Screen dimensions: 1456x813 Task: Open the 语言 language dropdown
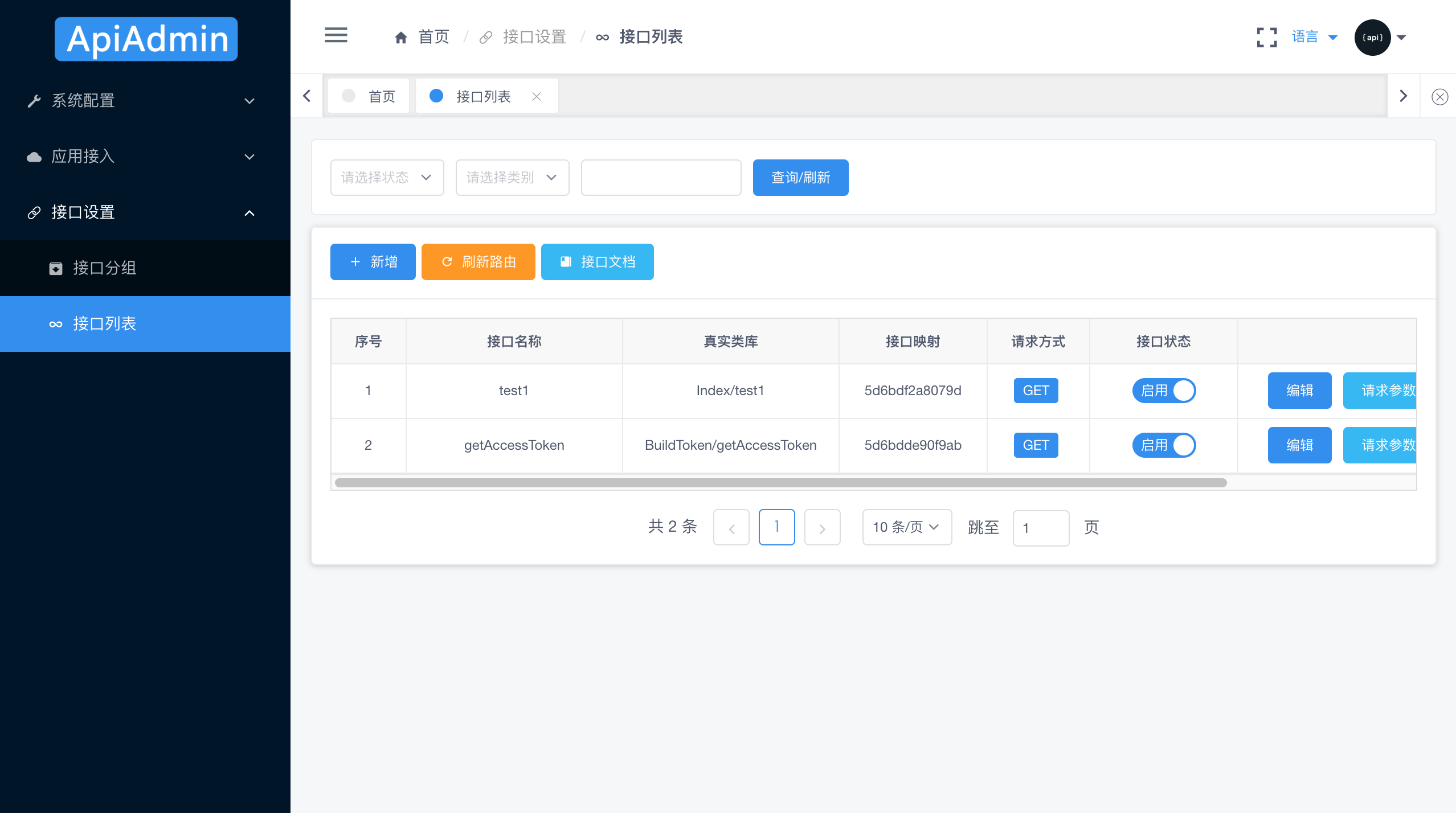coord(1314,38)
